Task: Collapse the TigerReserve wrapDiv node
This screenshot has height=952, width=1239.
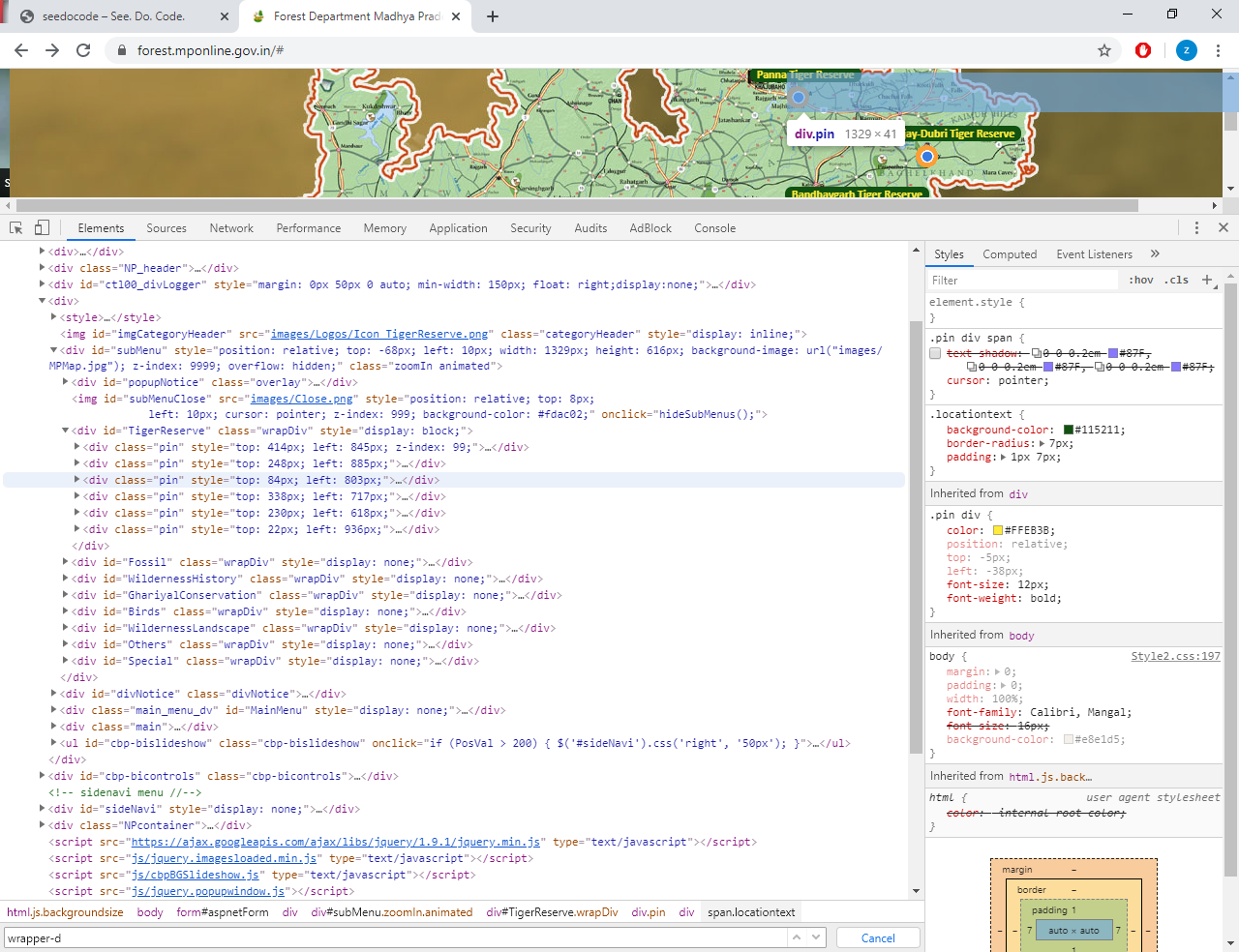Action: (66, 431)
